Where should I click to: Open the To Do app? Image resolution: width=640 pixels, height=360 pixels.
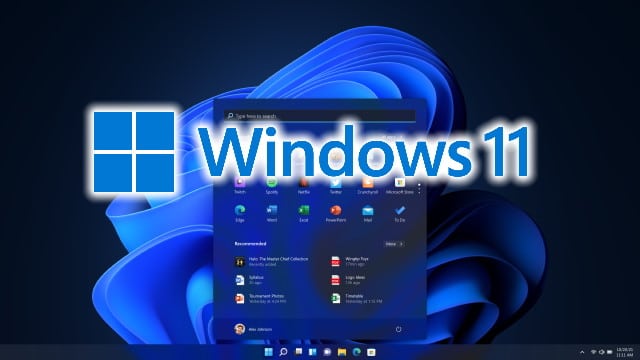point(400,213)
